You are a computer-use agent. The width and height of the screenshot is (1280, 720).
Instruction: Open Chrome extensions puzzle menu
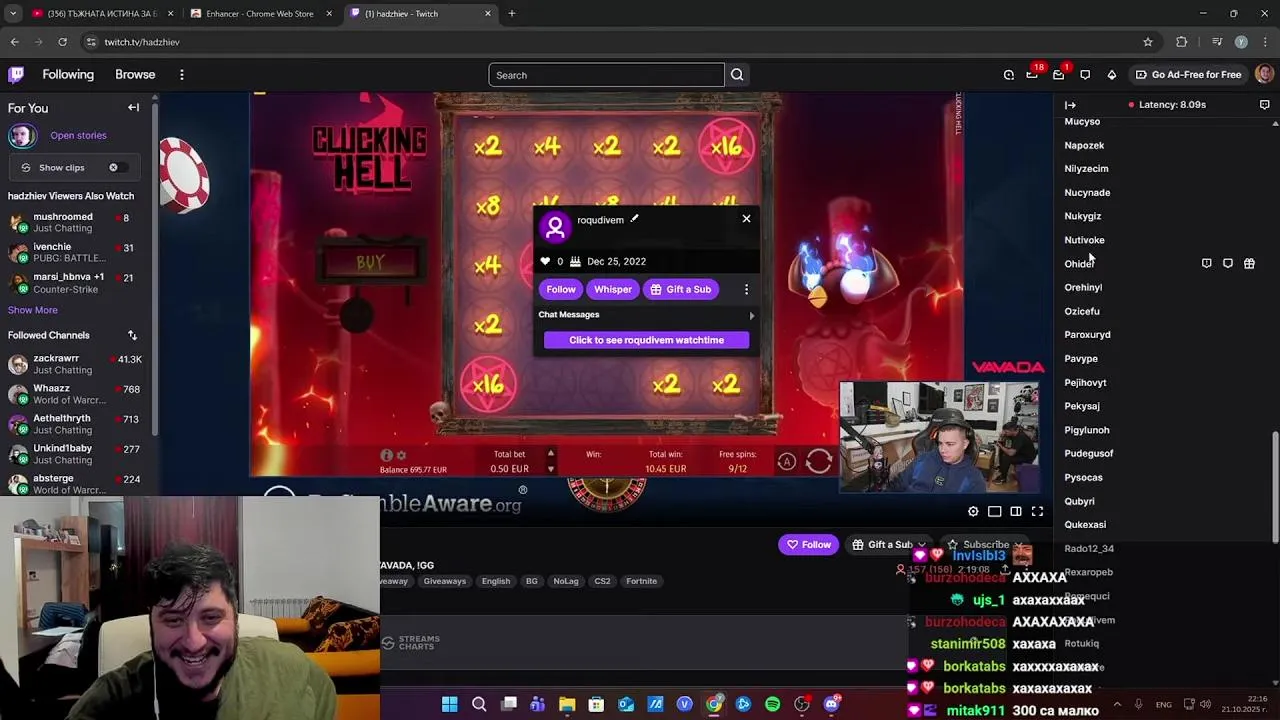click(x=1182, y=42)
